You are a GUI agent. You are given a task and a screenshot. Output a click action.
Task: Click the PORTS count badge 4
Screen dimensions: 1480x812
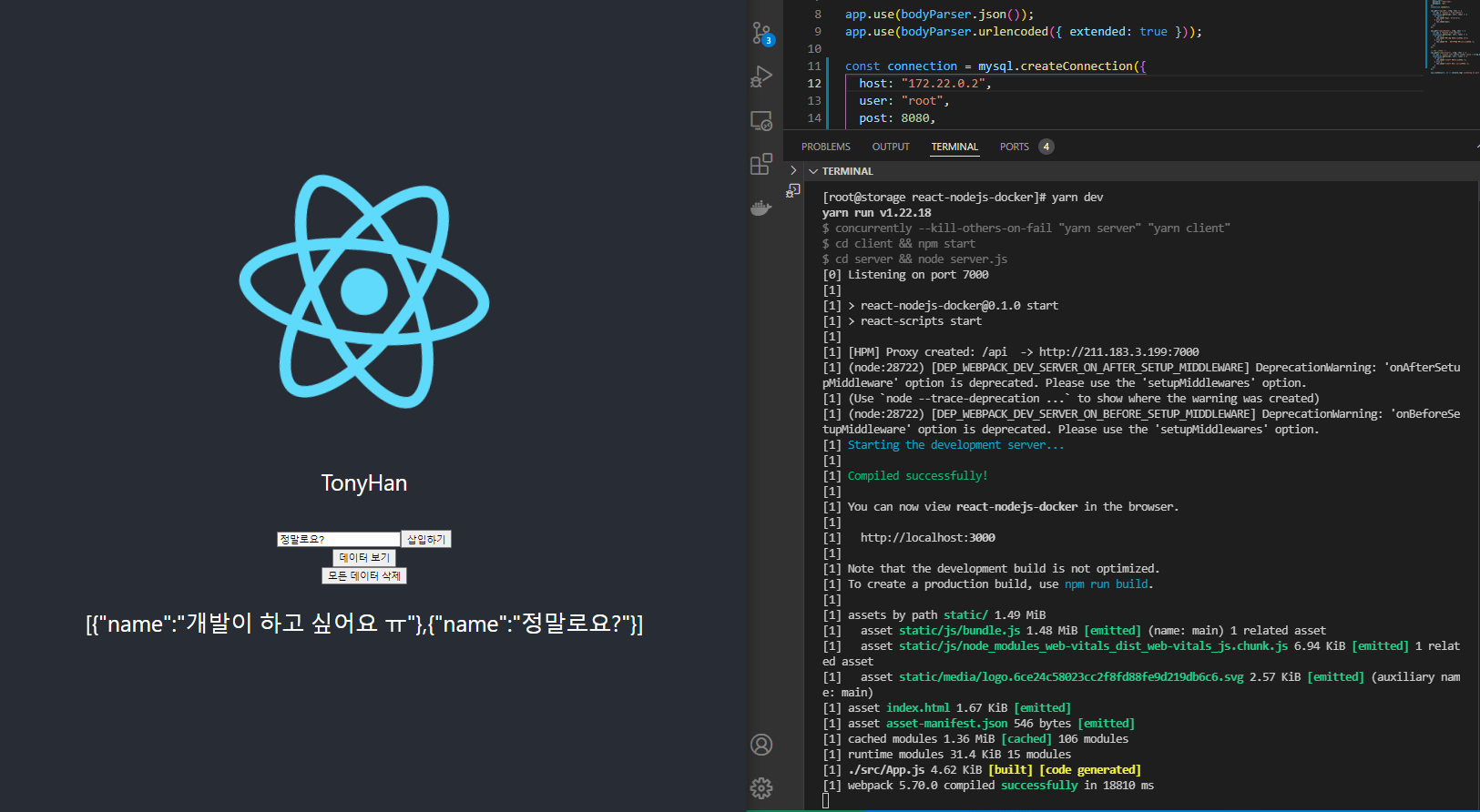[1046, 147]
